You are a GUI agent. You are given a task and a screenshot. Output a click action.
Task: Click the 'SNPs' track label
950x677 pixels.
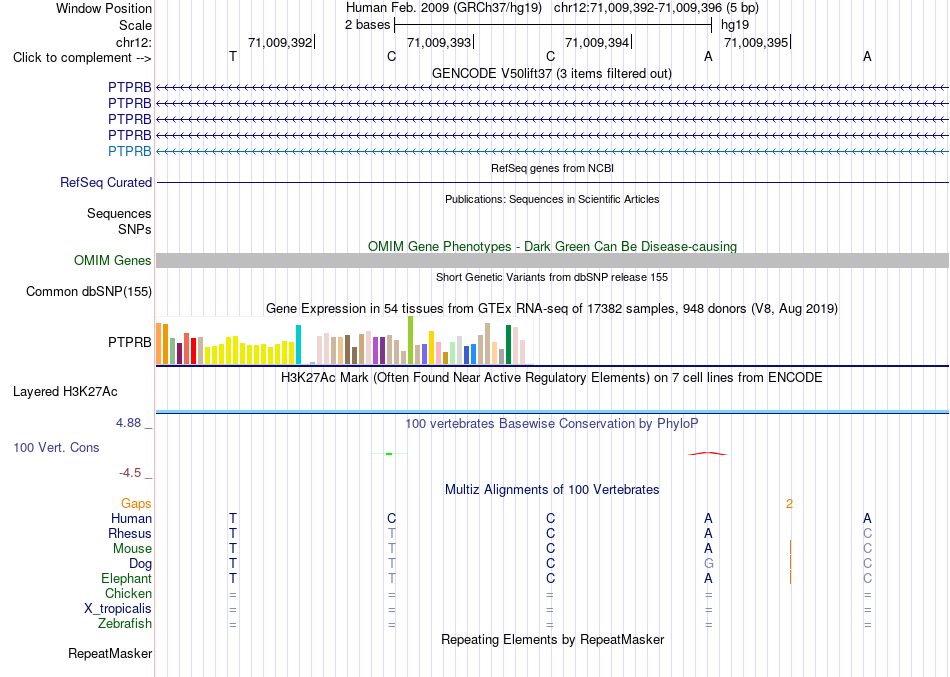[x=135, y=230]
